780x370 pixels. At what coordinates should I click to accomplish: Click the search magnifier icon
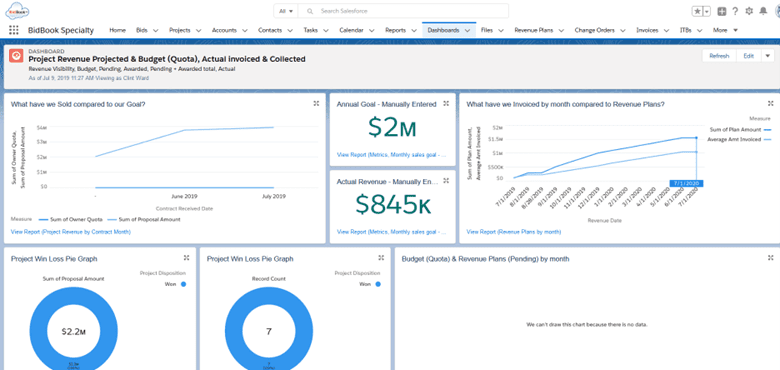309,11
